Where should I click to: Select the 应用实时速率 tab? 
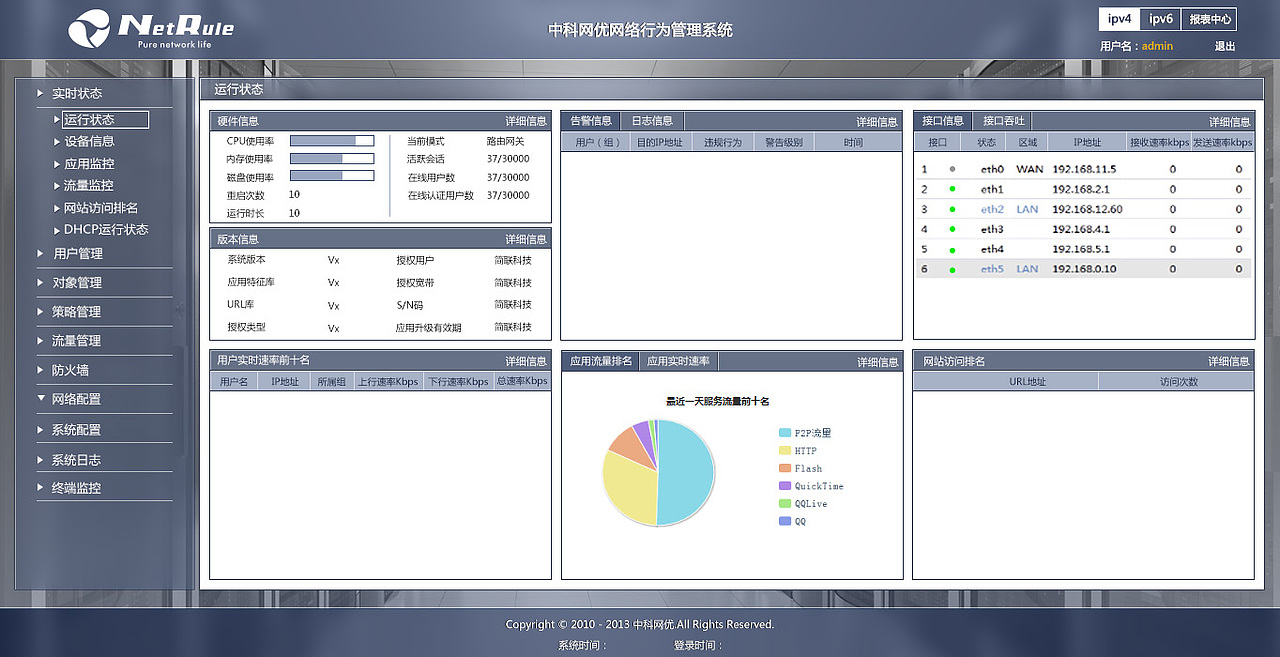click(678, 361)
